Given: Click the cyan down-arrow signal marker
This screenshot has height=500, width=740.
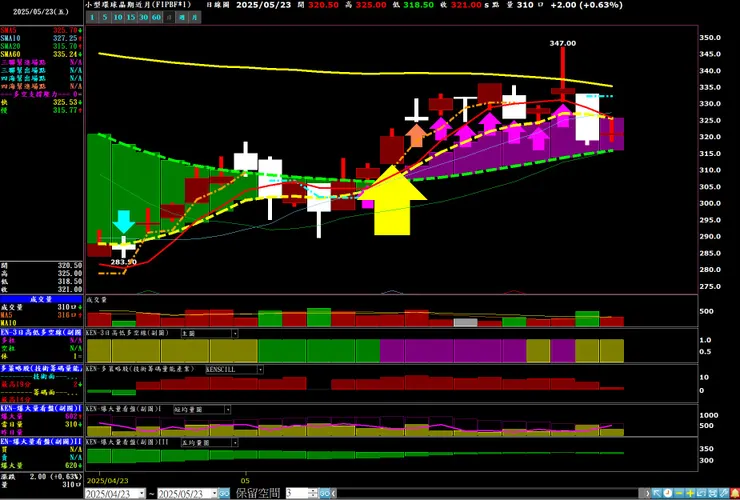Looking at the screenshot, I should pos(124,222).
